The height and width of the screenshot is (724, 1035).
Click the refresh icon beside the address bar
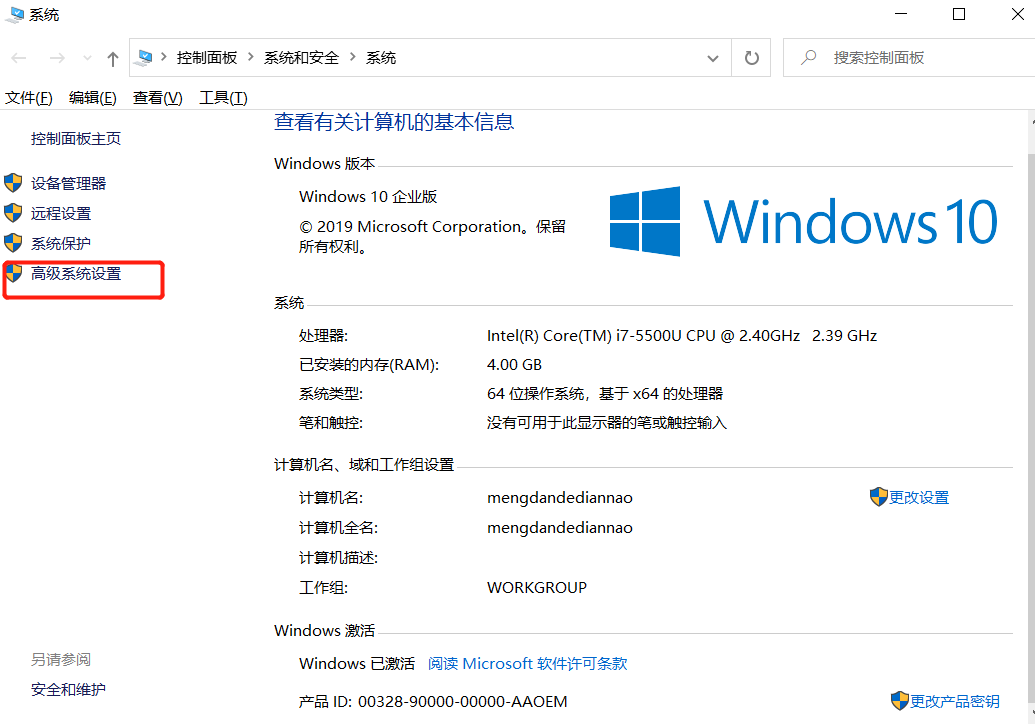click(x=751, y=57)
